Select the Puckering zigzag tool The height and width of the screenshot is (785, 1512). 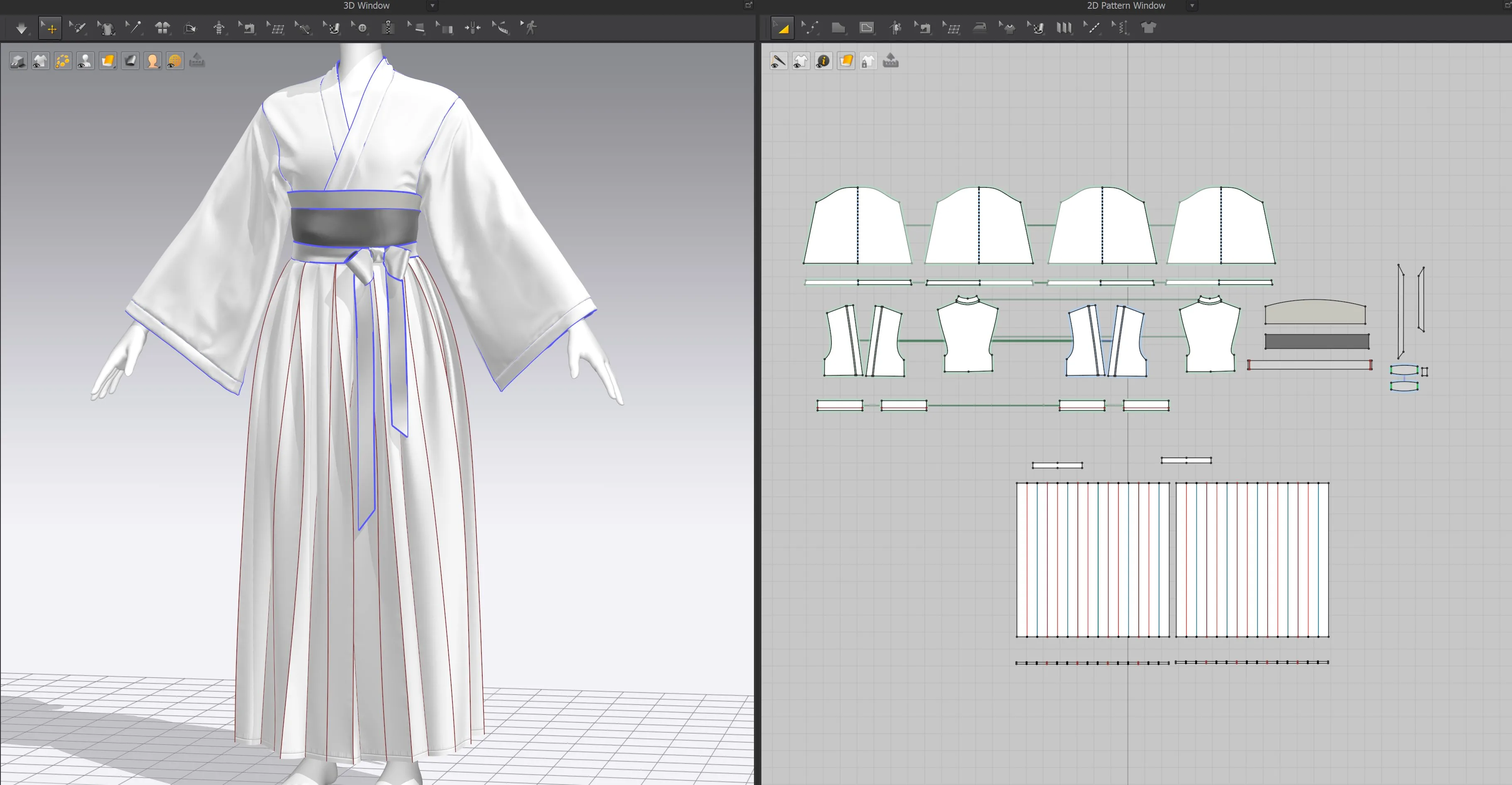point(1120,28)
